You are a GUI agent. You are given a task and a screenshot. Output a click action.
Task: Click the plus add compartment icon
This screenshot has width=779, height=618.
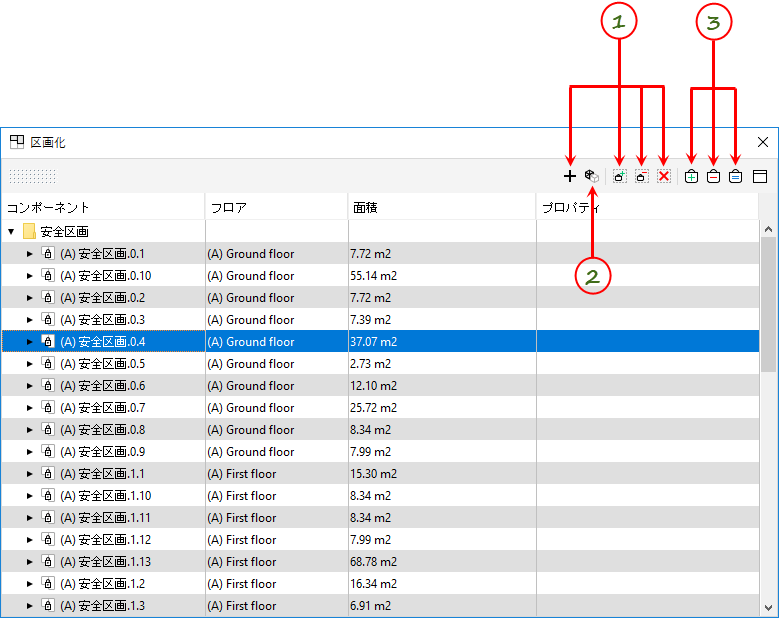pos(570,176)
